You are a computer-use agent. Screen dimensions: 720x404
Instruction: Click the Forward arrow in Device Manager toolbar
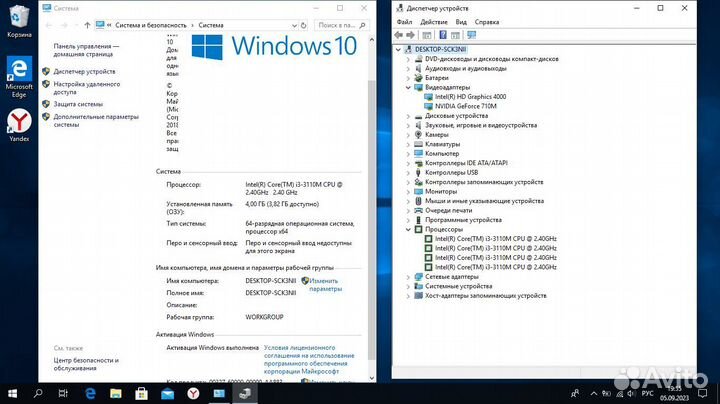tap(411, 35)
